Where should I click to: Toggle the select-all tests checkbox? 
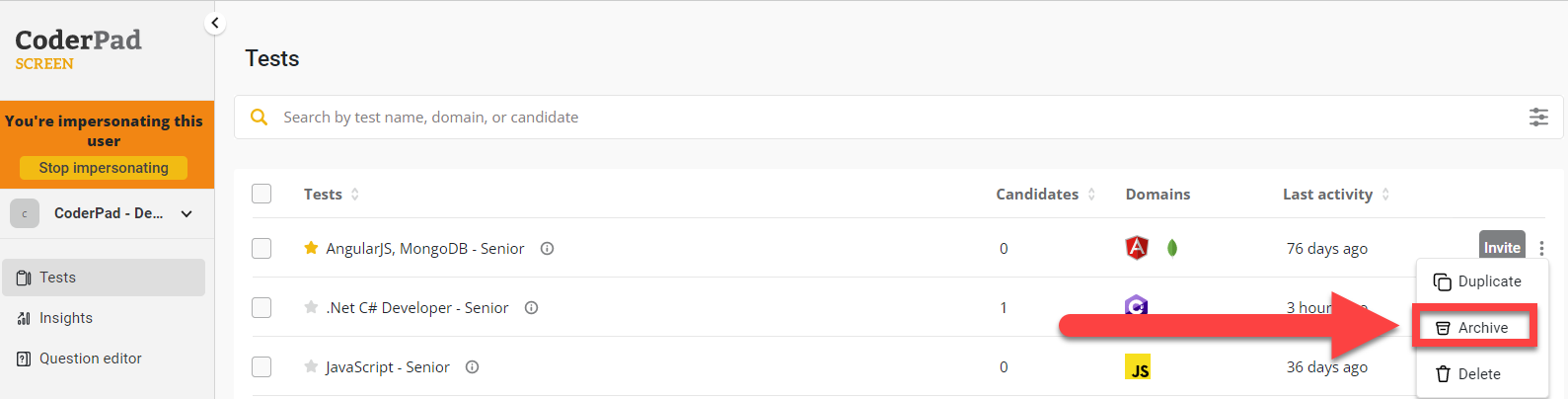tap(261, 194)
